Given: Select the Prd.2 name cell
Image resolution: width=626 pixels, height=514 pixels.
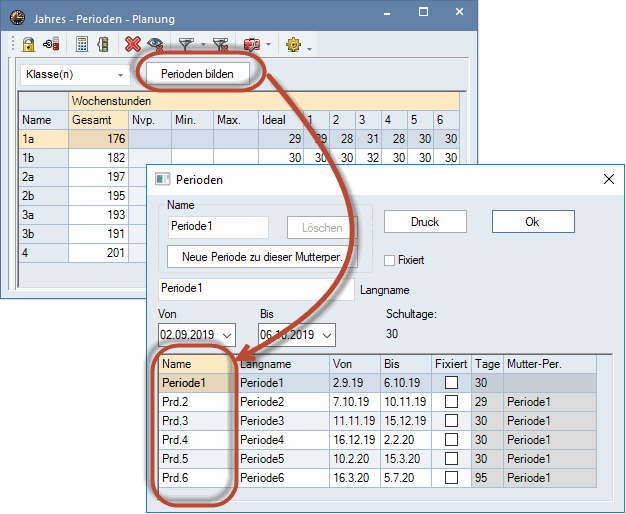Looking at the screenshot, I should [x=196, y=402].
